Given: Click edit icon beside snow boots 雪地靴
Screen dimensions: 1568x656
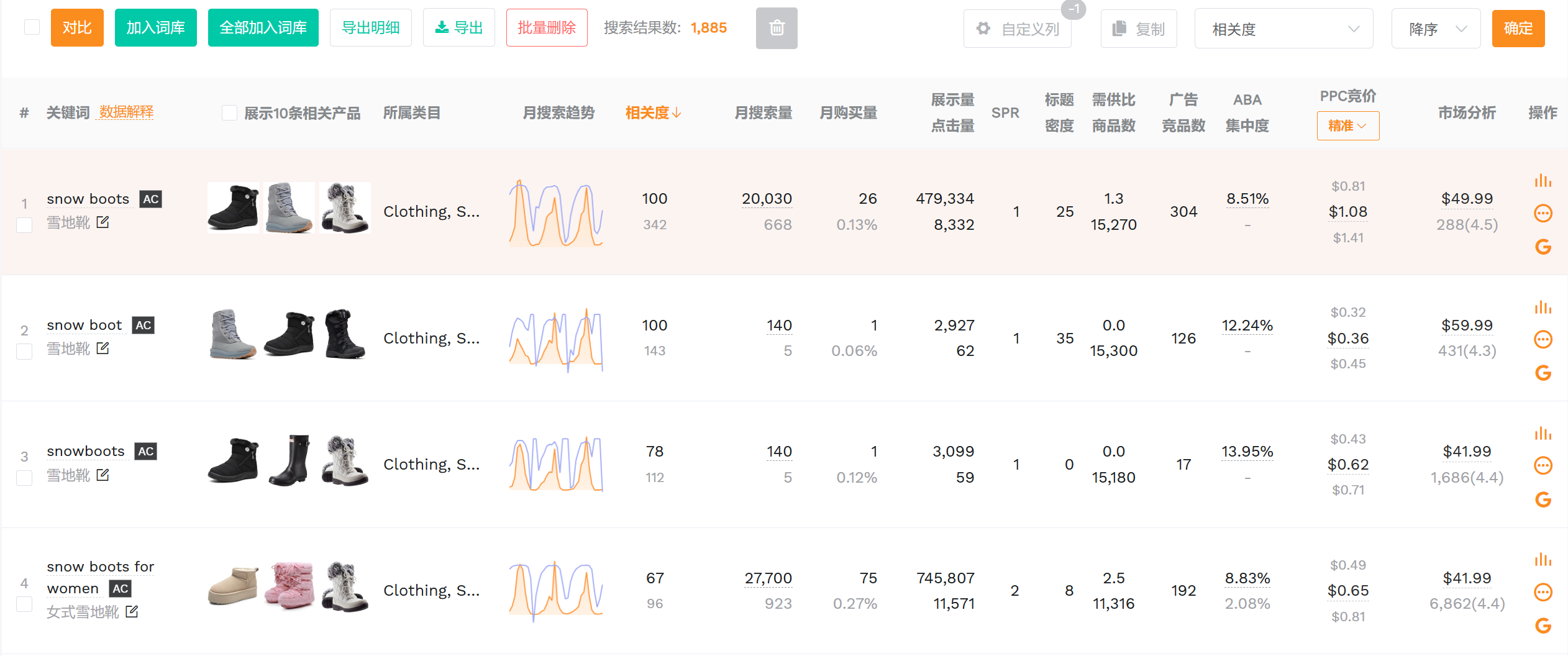Looking at the screenshot, I should [x=103, y=222].
